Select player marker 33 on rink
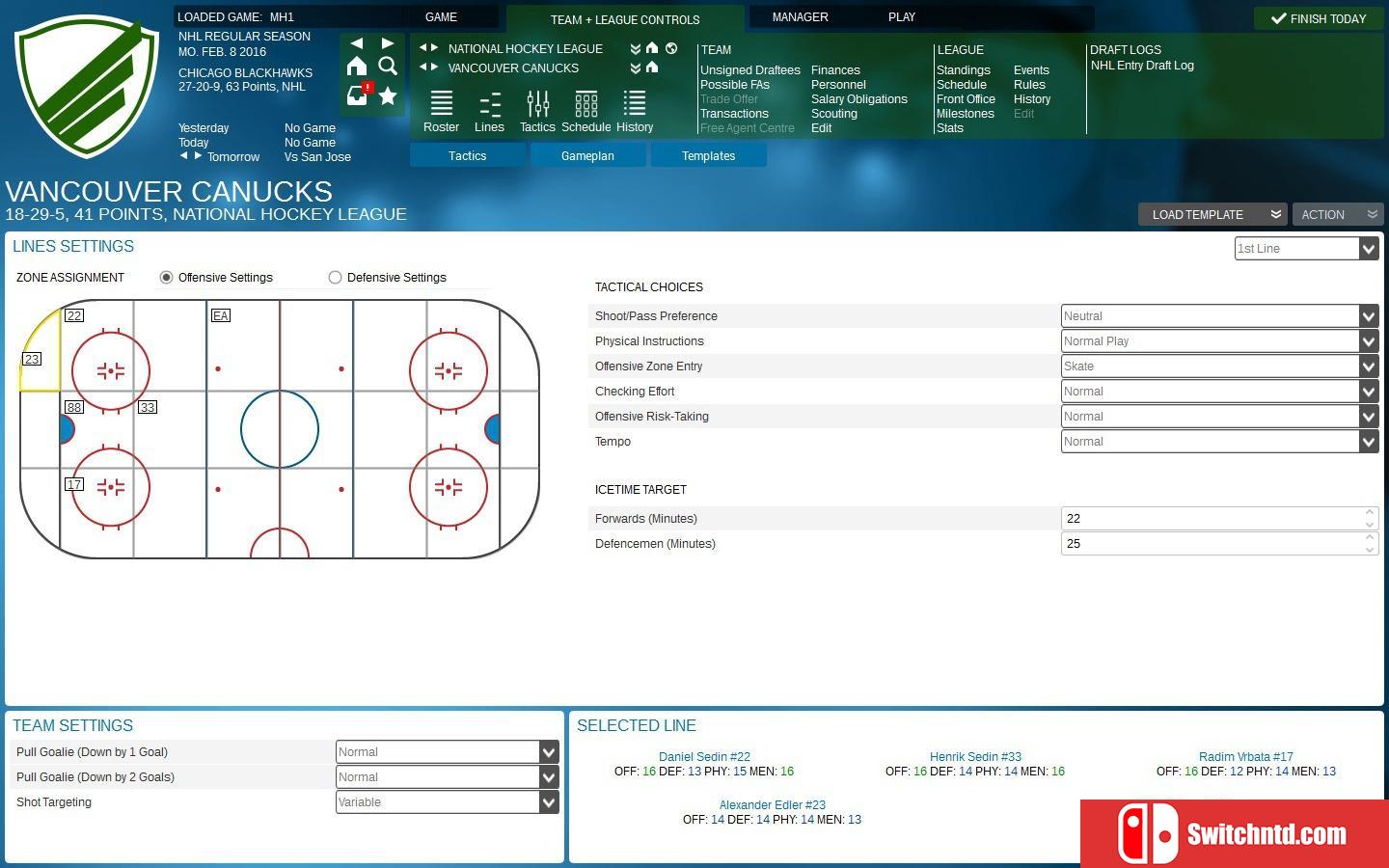 [x=148, y=407]
